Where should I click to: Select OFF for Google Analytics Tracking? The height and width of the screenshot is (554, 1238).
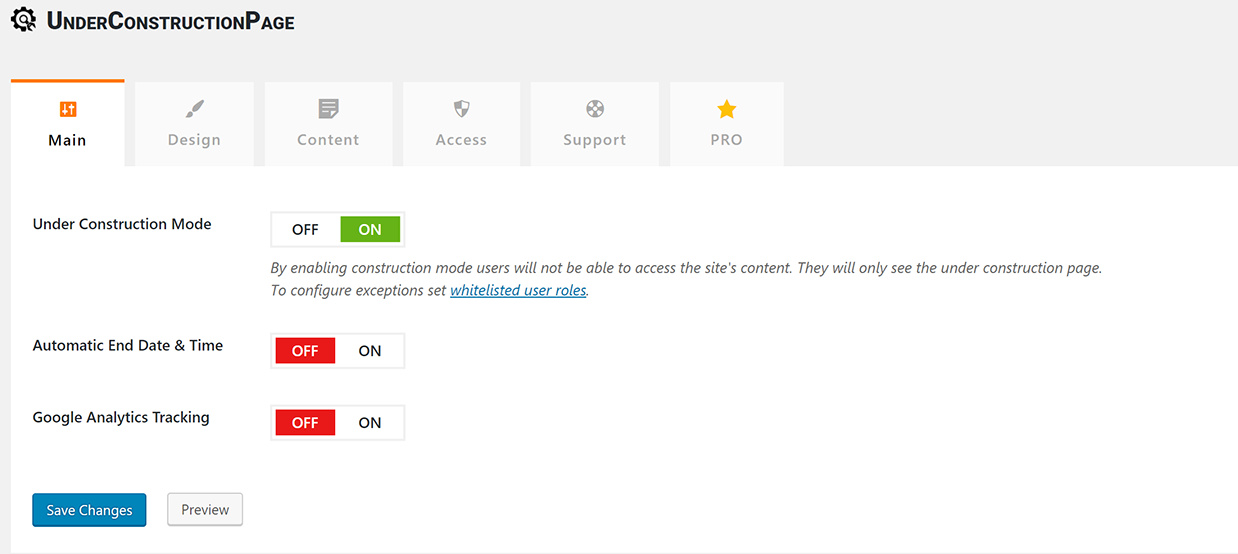305,423
